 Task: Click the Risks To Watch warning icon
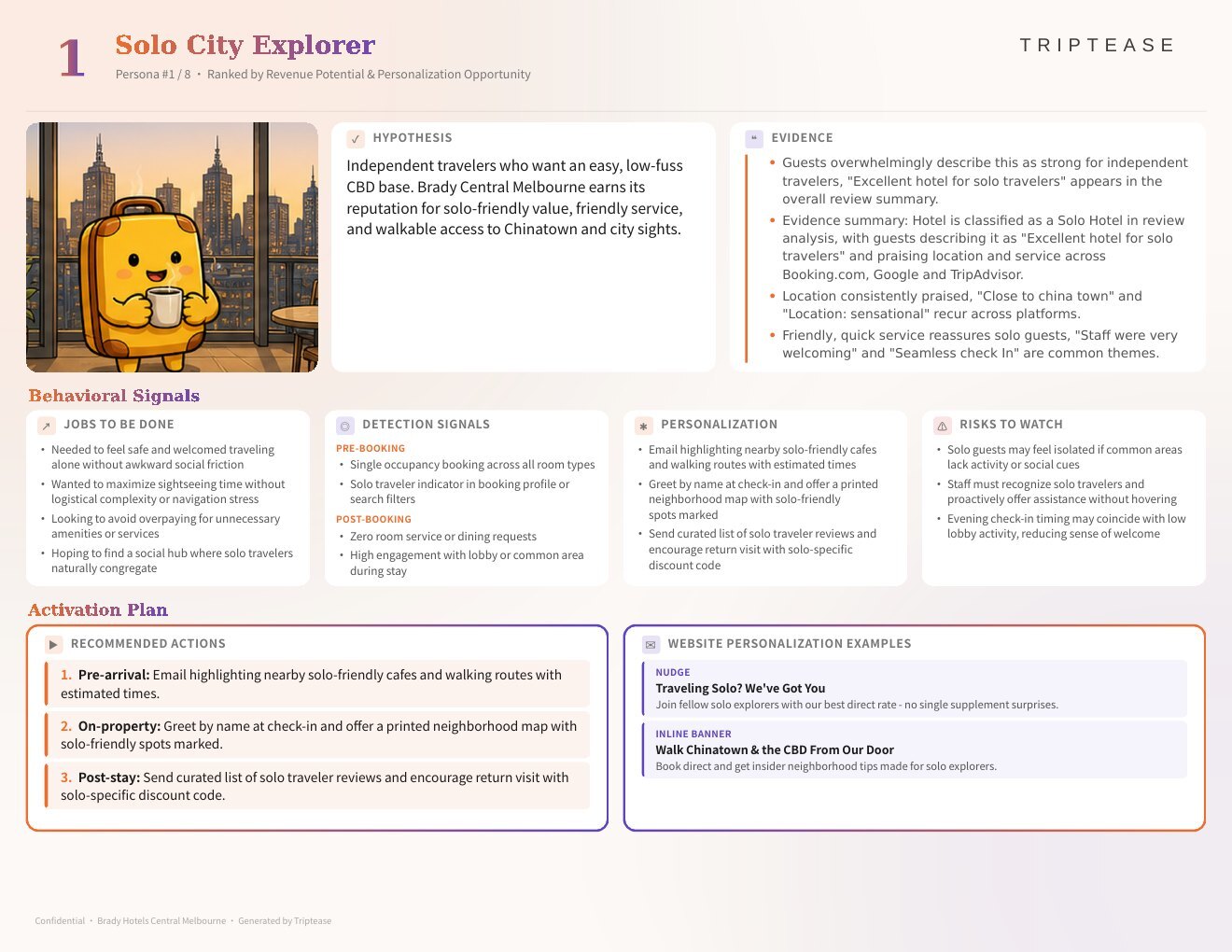tap(943, 426)
